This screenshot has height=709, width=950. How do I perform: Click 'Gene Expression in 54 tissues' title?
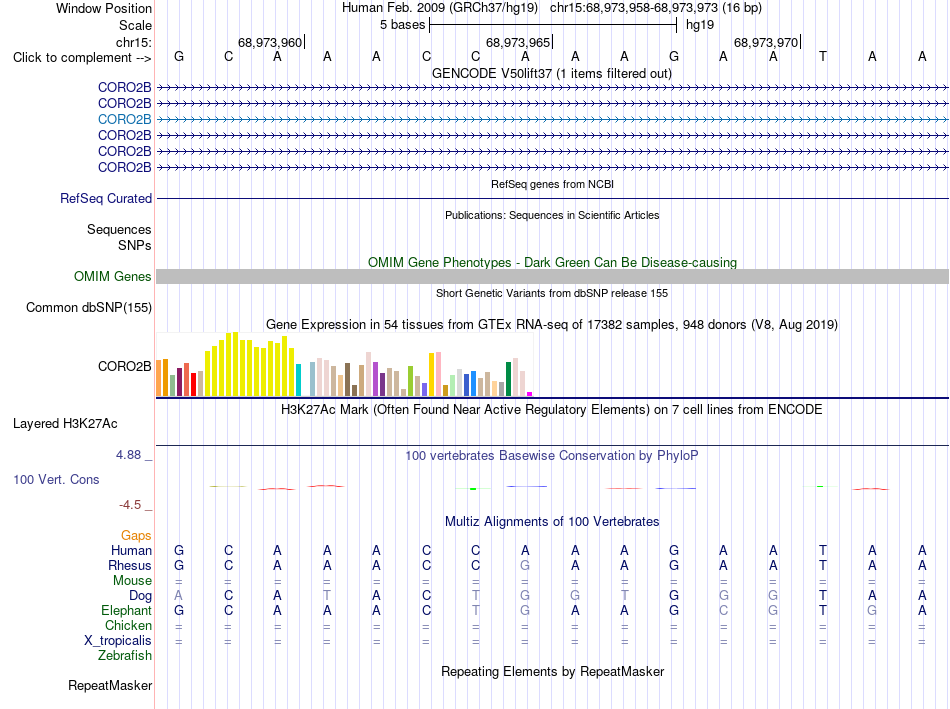(x=552, y=325)
